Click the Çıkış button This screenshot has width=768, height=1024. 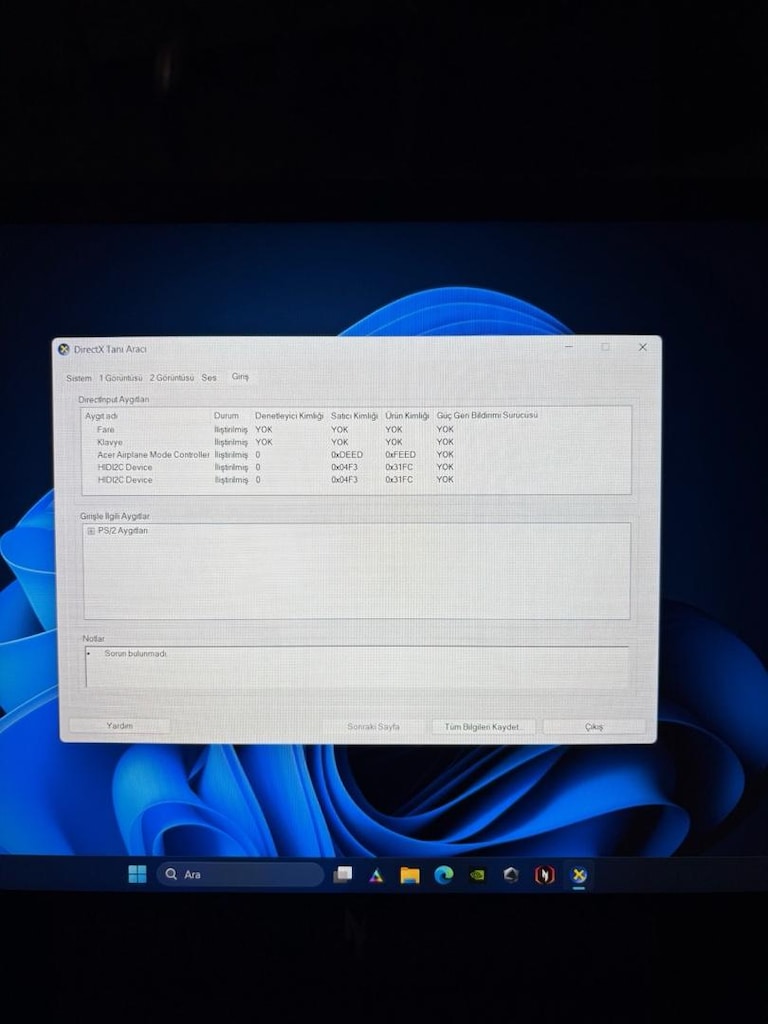594,727
